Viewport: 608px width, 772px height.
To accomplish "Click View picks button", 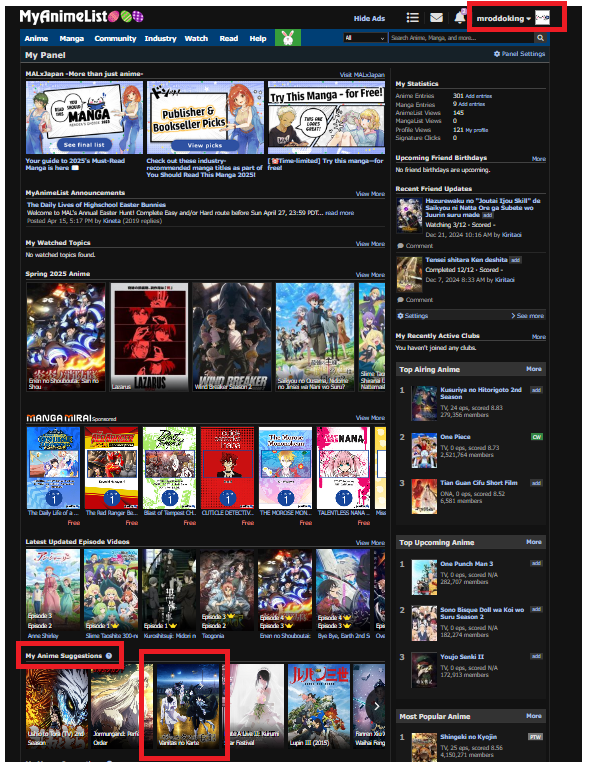I will [x=205, y=145].
